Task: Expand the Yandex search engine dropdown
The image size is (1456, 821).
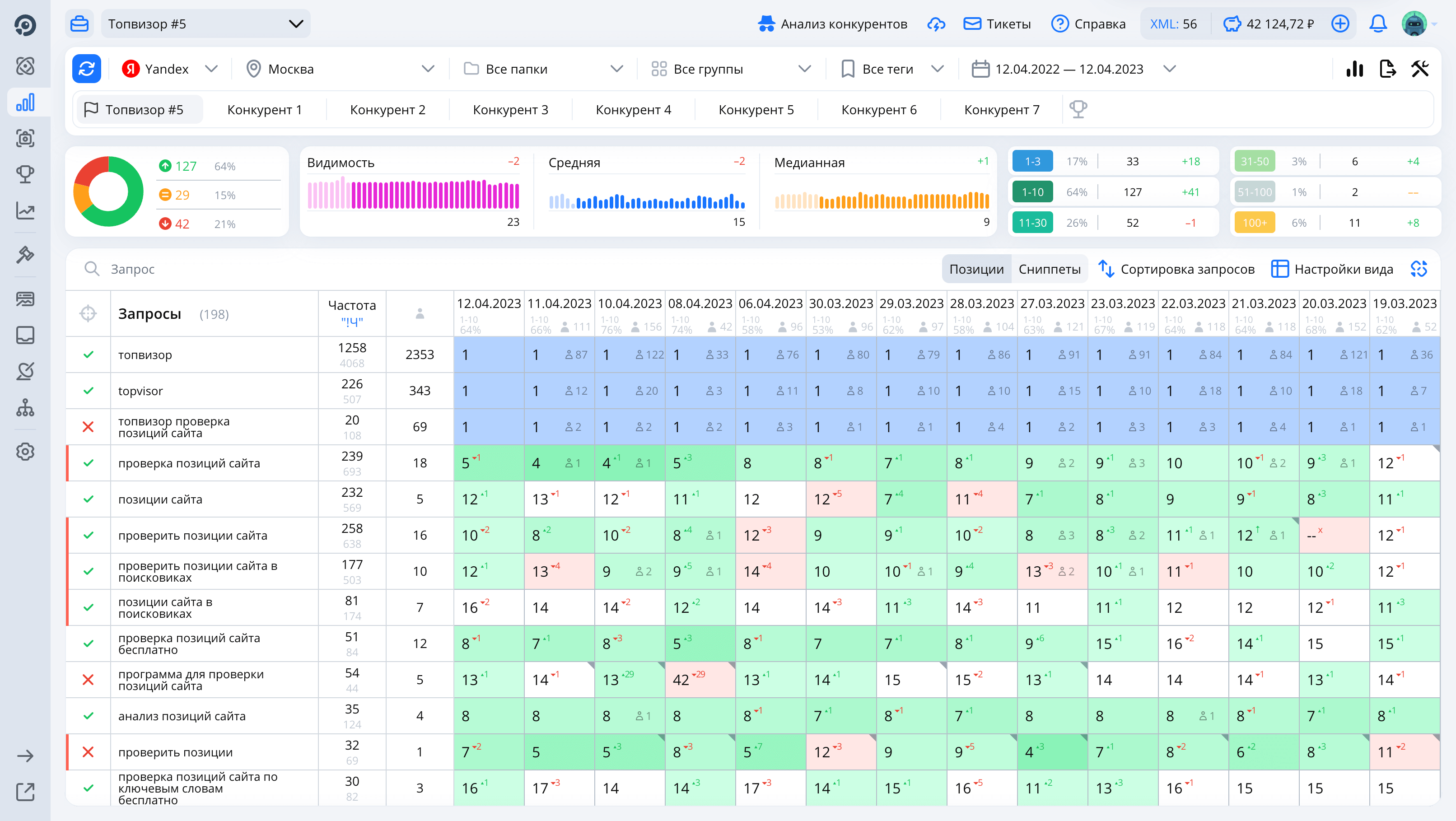Action: coord(169,69)
